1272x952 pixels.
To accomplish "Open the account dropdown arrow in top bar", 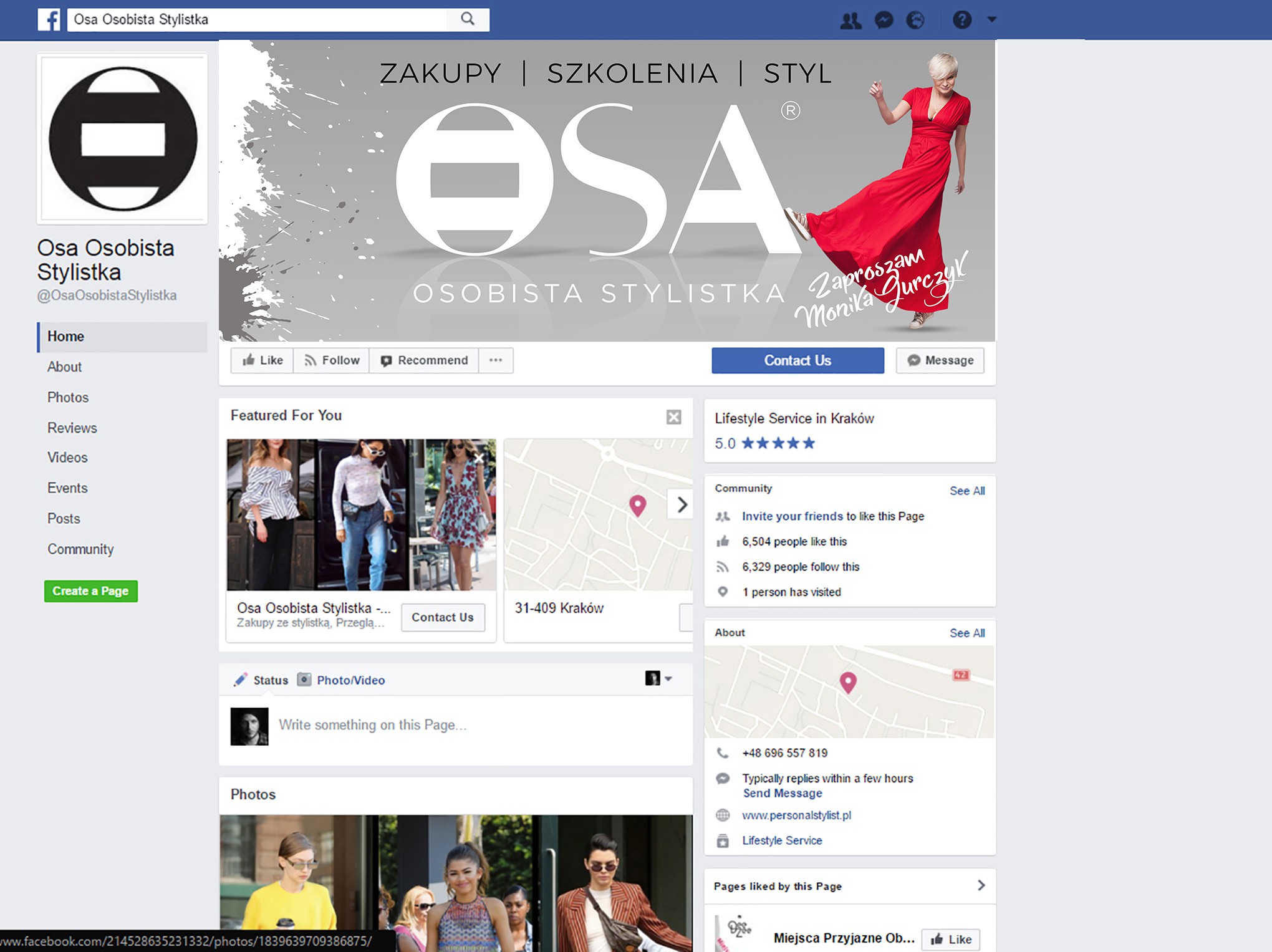I will pos(991,20).
